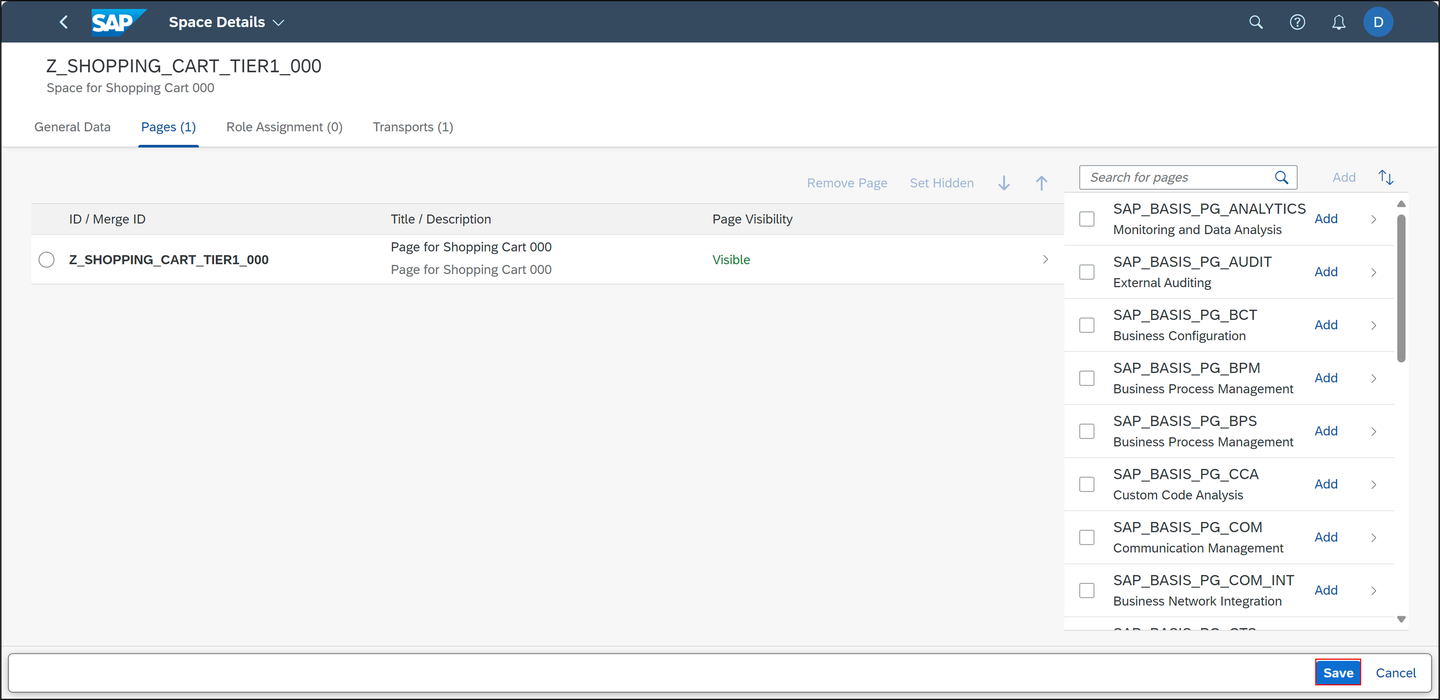
Task: Check the SAP_BASIS_PG_AUDIT checkbox
Action: 1087,272
